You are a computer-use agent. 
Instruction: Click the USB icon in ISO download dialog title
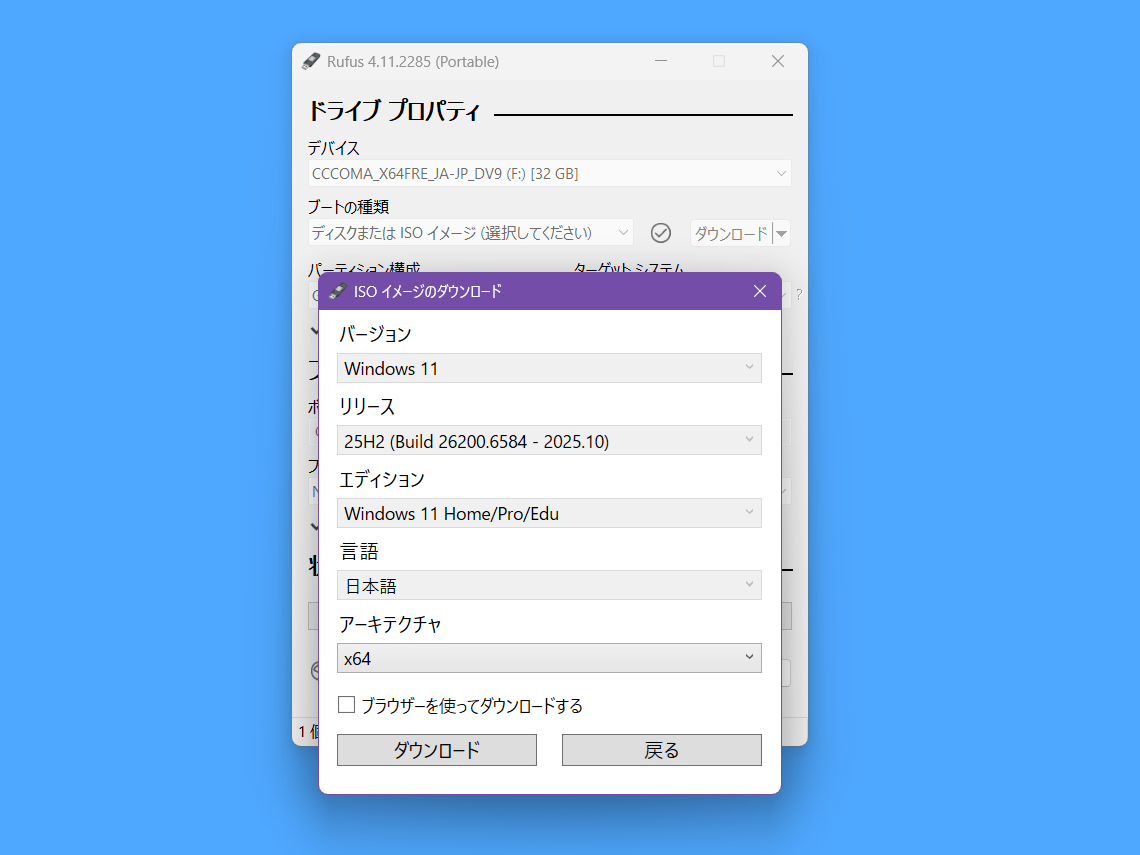click(x=338, y=292)
